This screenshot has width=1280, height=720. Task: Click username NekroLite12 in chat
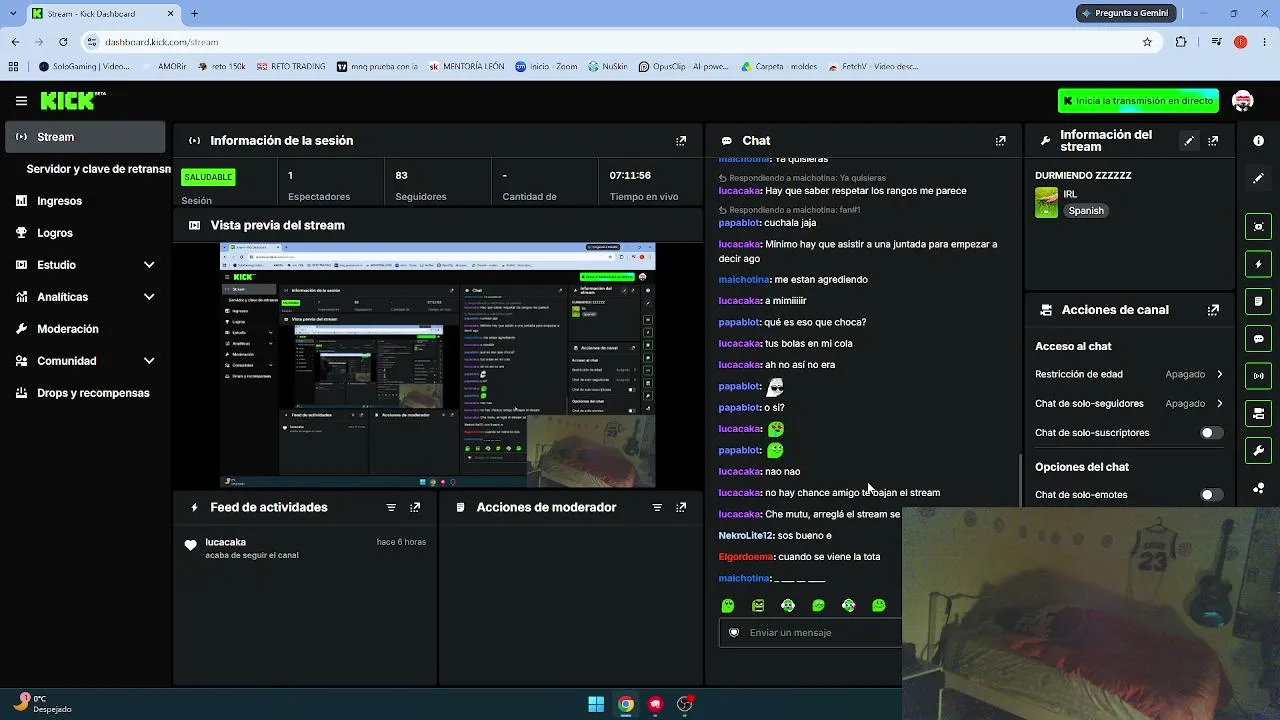746,536
